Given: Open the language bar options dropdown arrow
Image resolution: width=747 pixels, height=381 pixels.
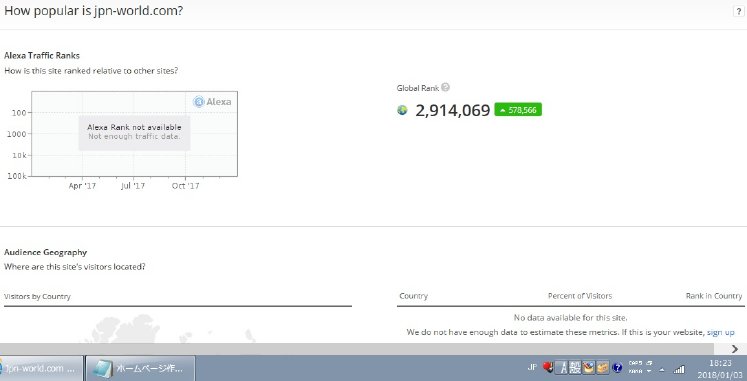Looking at the screenshot, I should click(649, 371).
